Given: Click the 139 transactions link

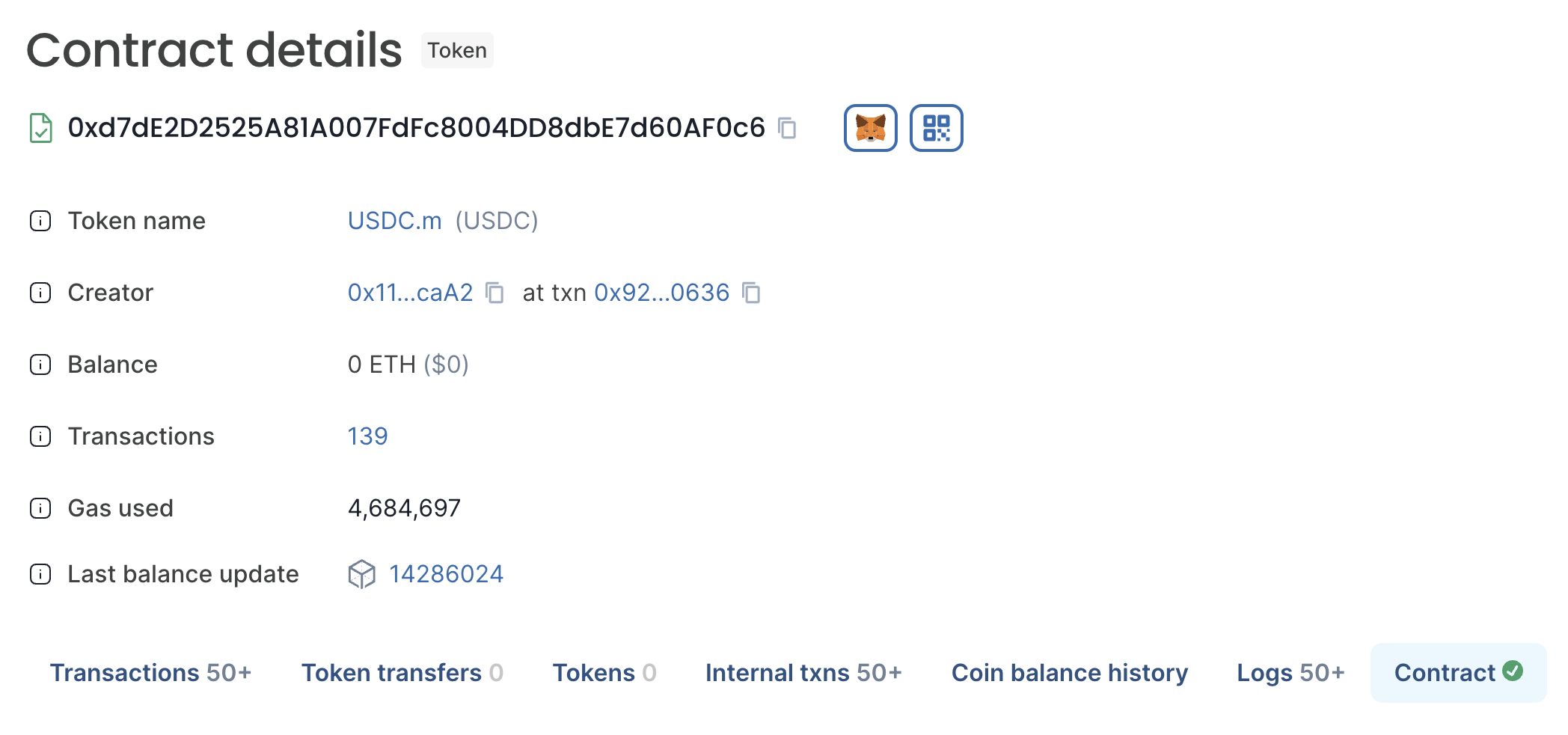Looking at the screenshot, I should [x=367, y=436].
